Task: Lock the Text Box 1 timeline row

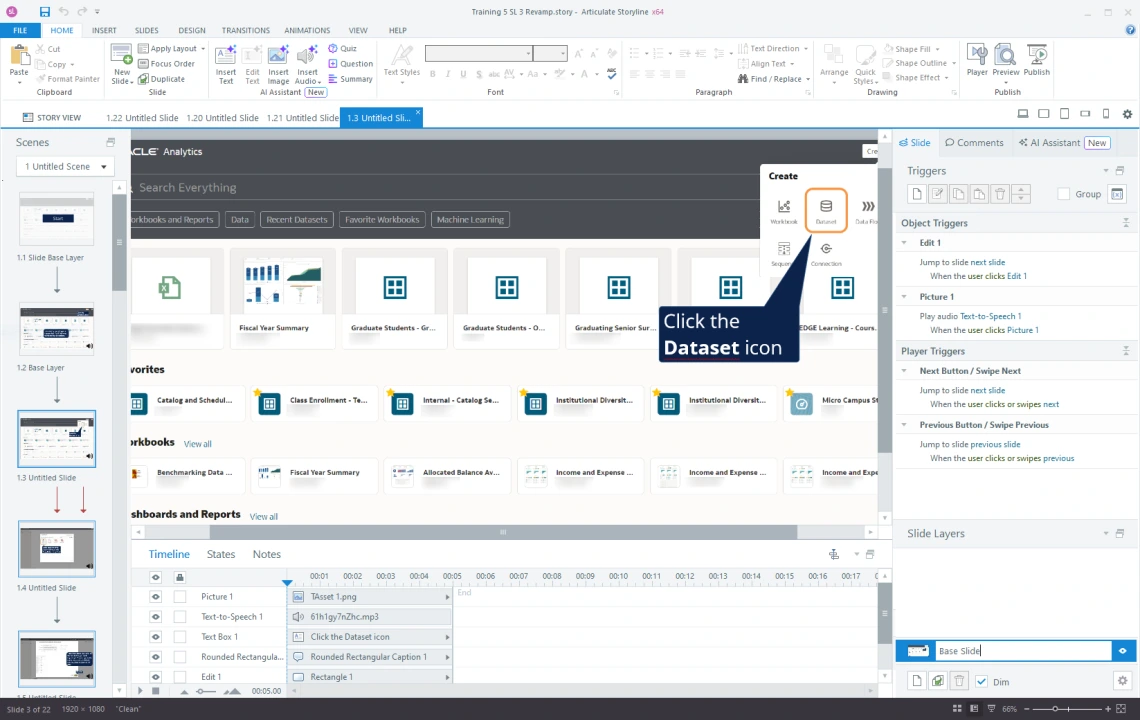Action: pyautogui.click(x=180, y=636)
